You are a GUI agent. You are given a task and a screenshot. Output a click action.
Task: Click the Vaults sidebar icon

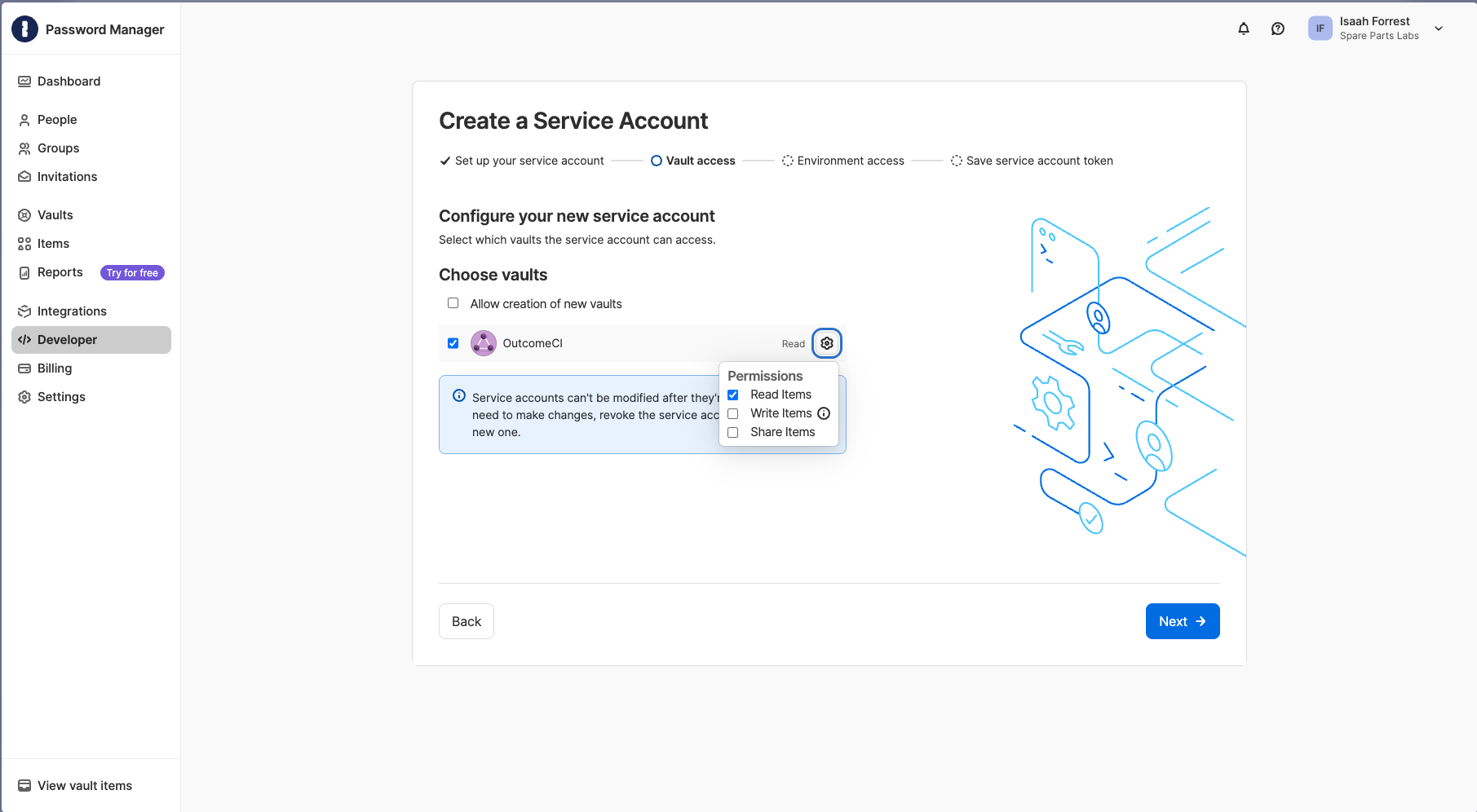click(24, 215)
